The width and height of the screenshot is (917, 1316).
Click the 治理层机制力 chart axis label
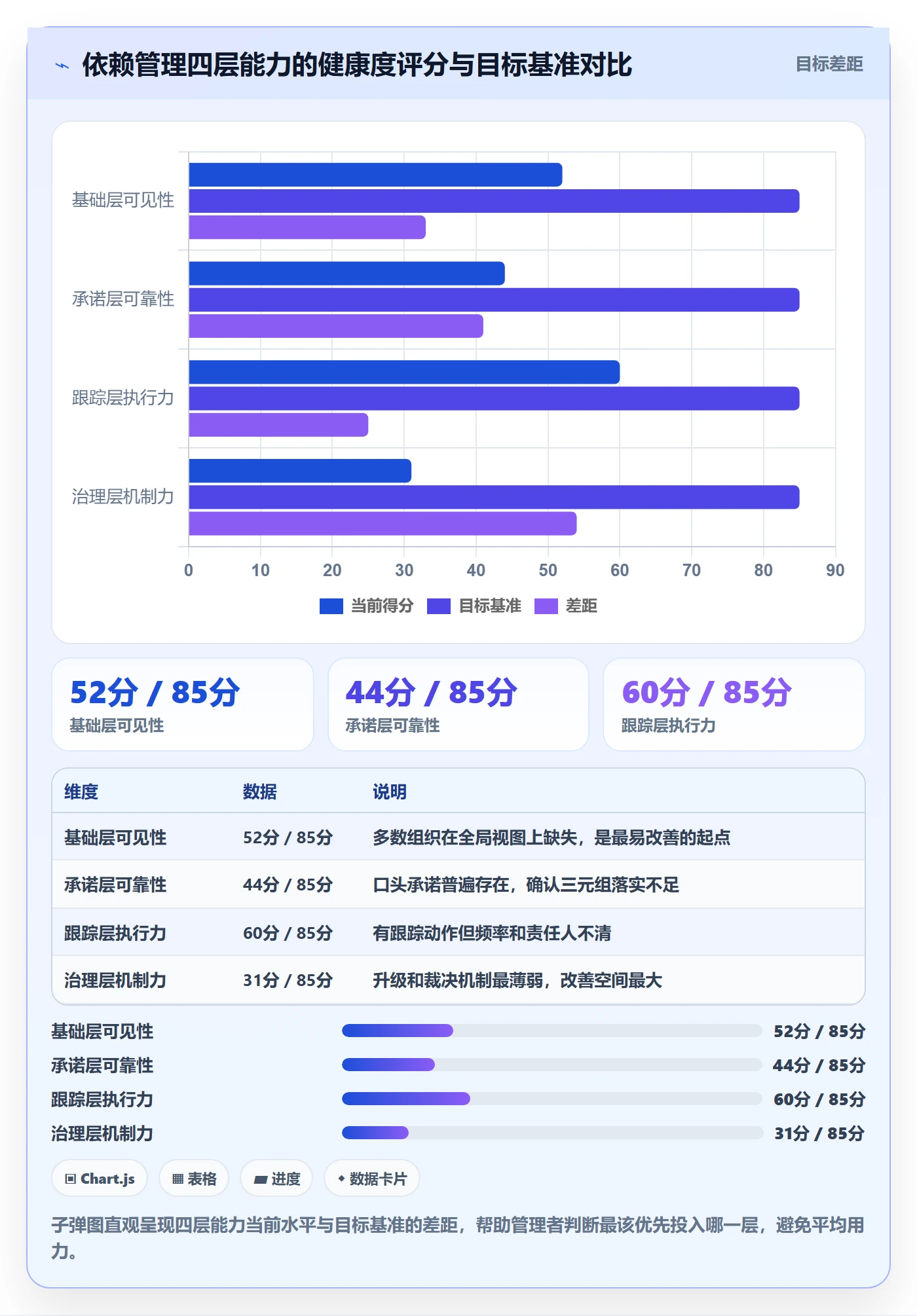point(123,497)
